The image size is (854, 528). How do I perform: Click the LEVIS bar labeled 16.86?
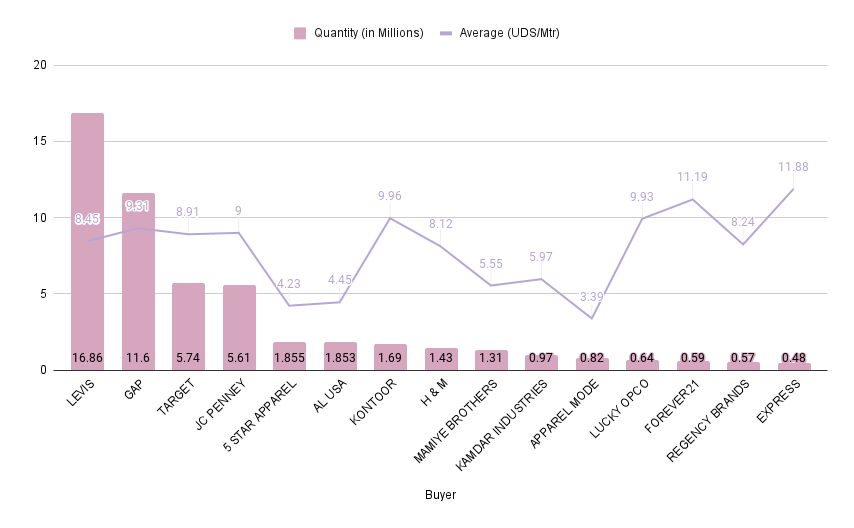pyautogui.click(x=87, y=241)
